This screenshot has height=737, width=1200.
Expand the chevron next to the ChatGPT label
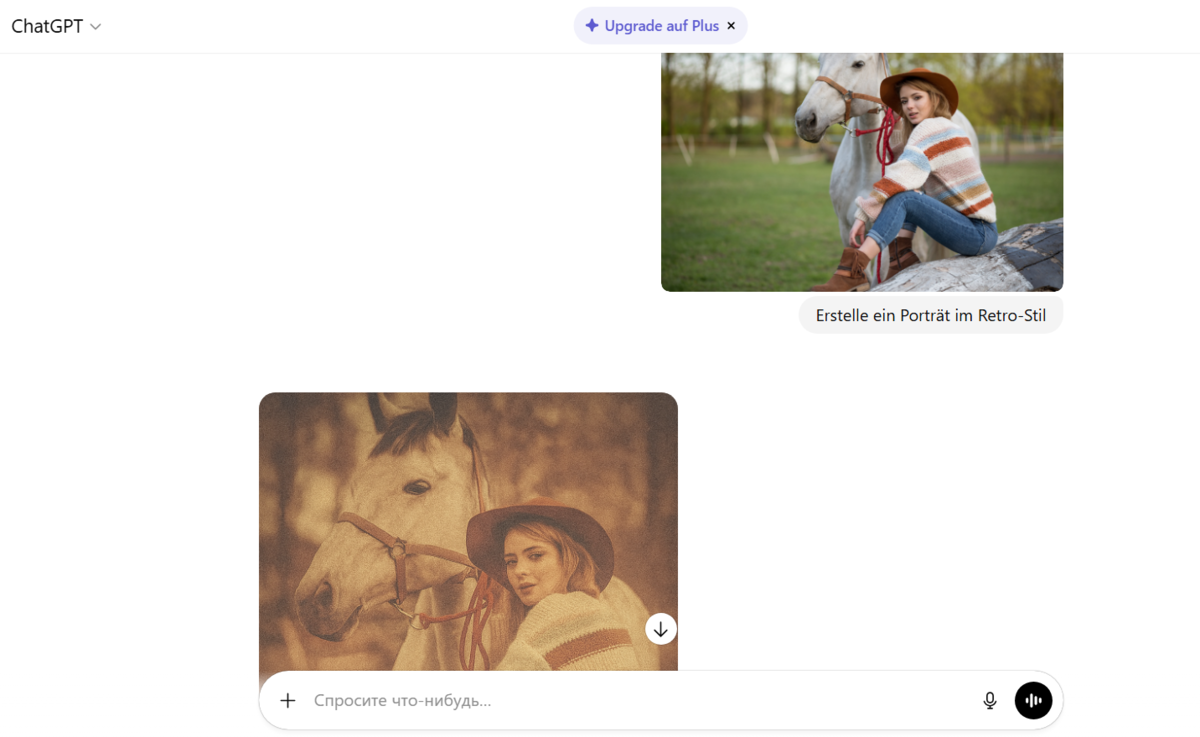point(95,27)
